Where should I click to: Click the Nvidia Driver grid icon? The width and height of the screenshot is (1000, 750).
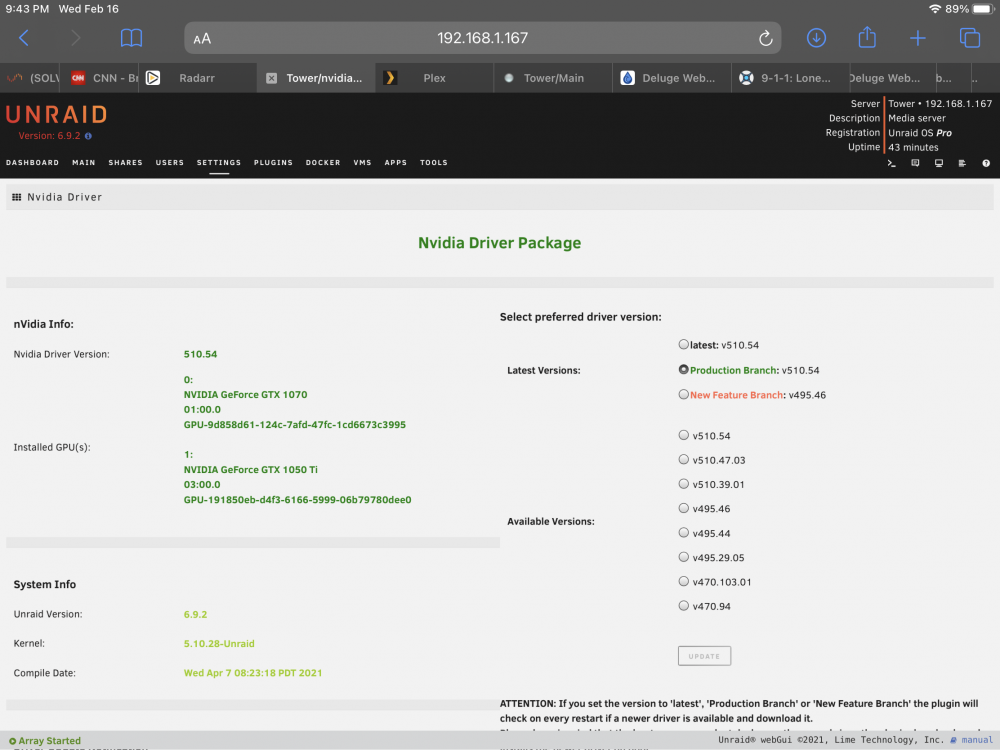point(17,197)
